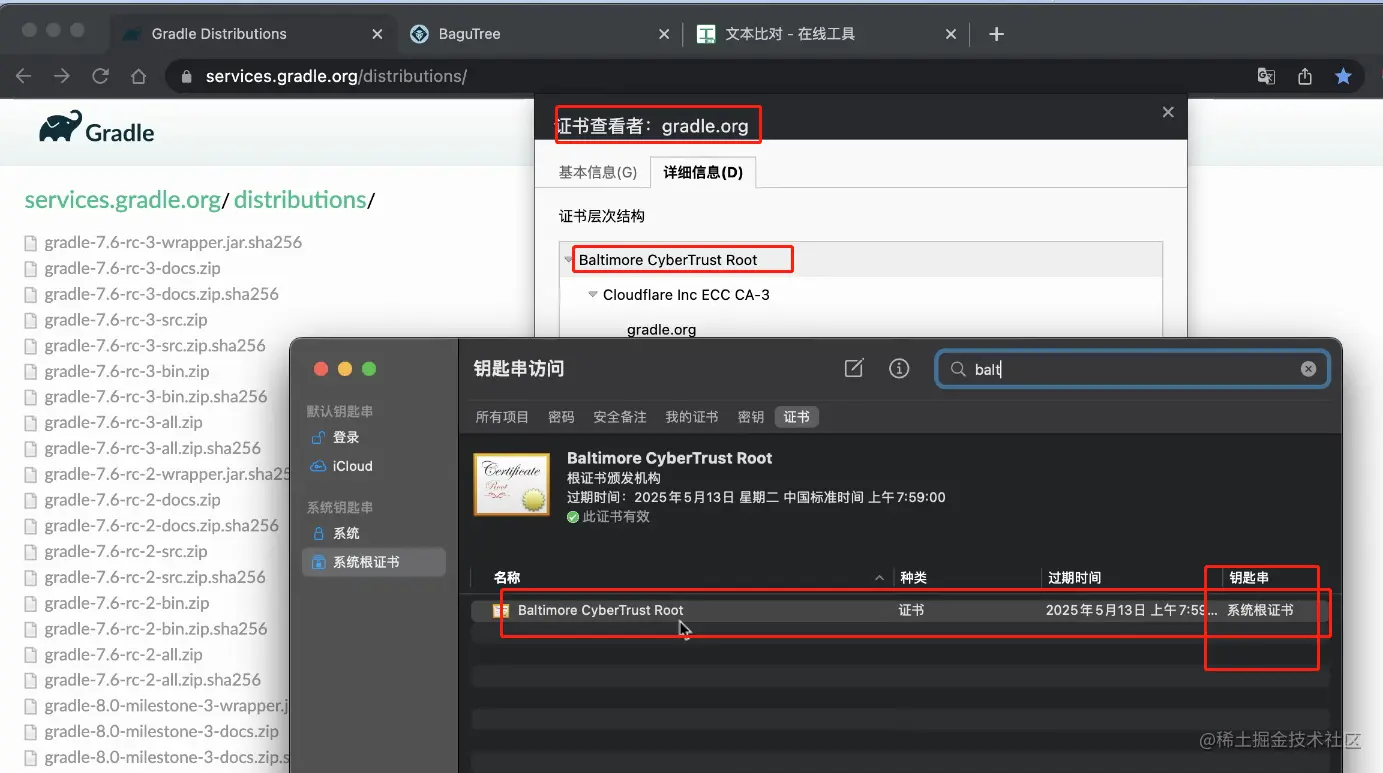Download gradle-7.6-rc-2-src.zip
The height and width of the screenshot is (773, 1383).
(126, 551)
